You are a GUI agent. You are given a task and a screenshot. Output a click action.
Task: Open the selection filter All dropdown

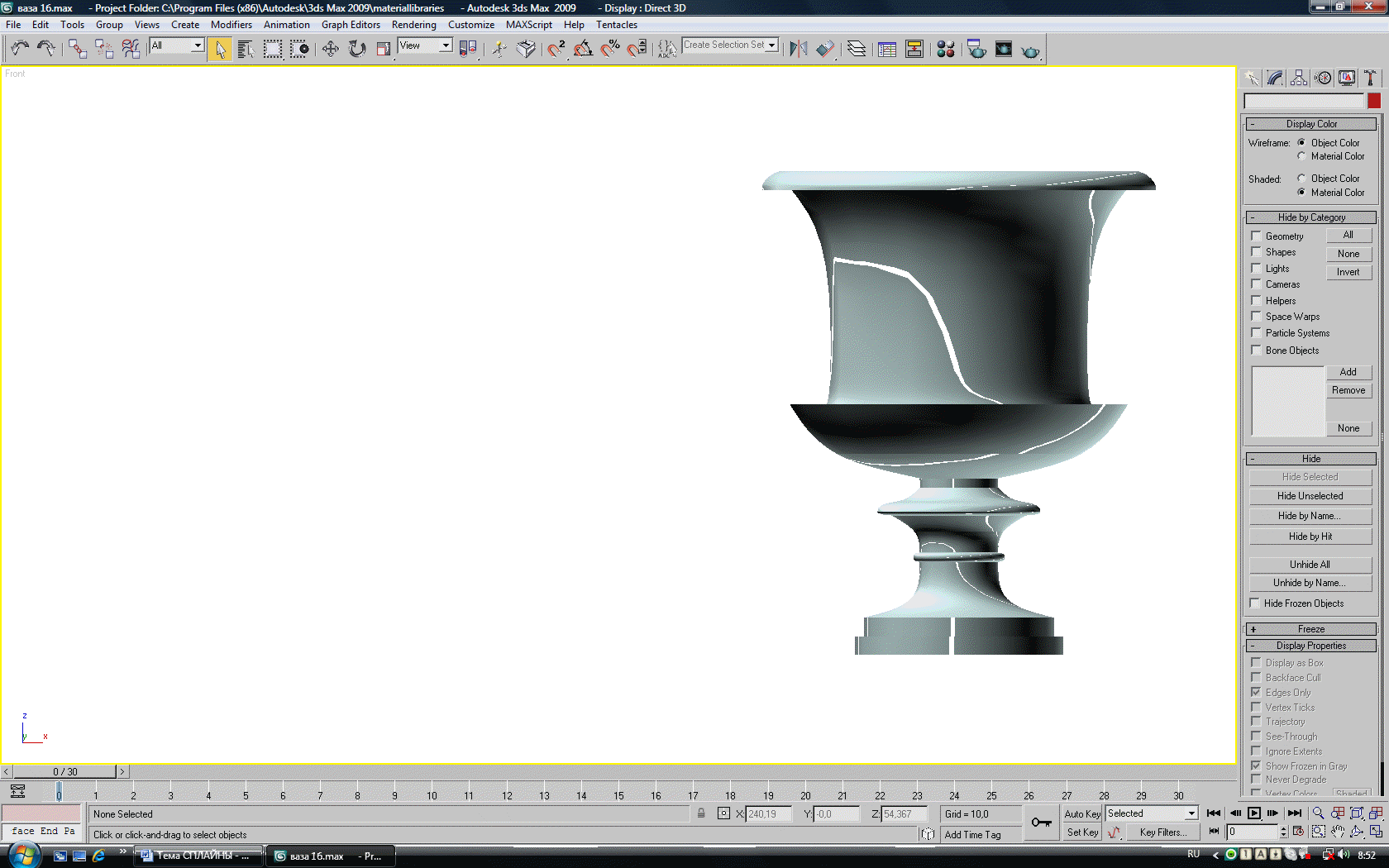coord(198,45)
